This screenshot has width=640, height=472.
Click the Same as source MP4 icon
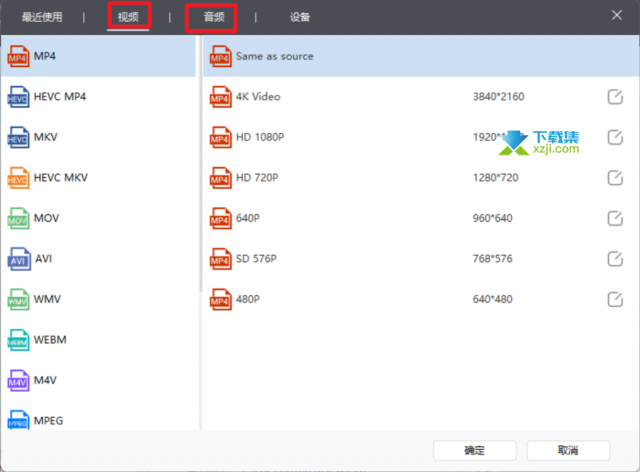220,56
